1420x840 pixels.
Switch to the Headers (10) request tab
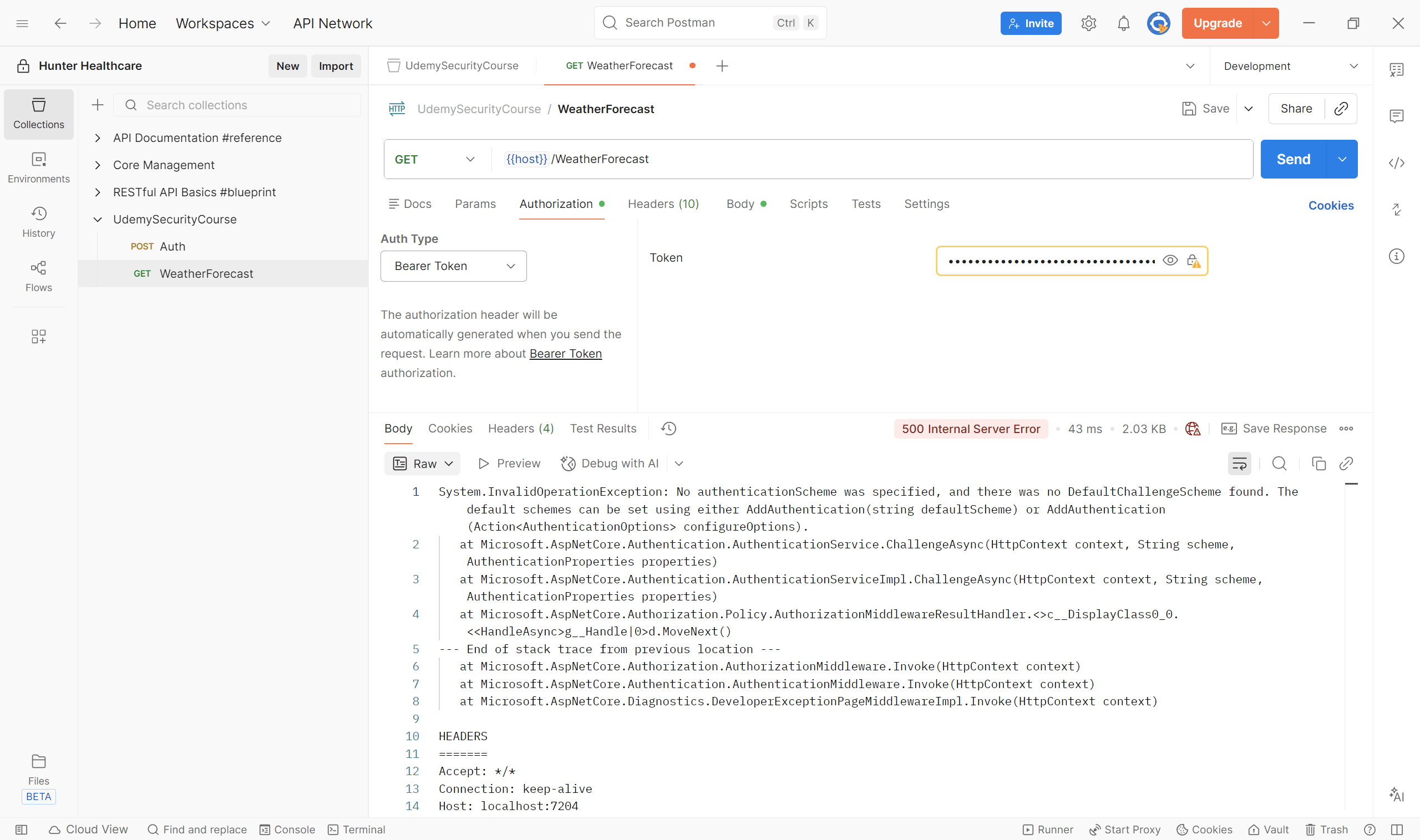[663, 204]
